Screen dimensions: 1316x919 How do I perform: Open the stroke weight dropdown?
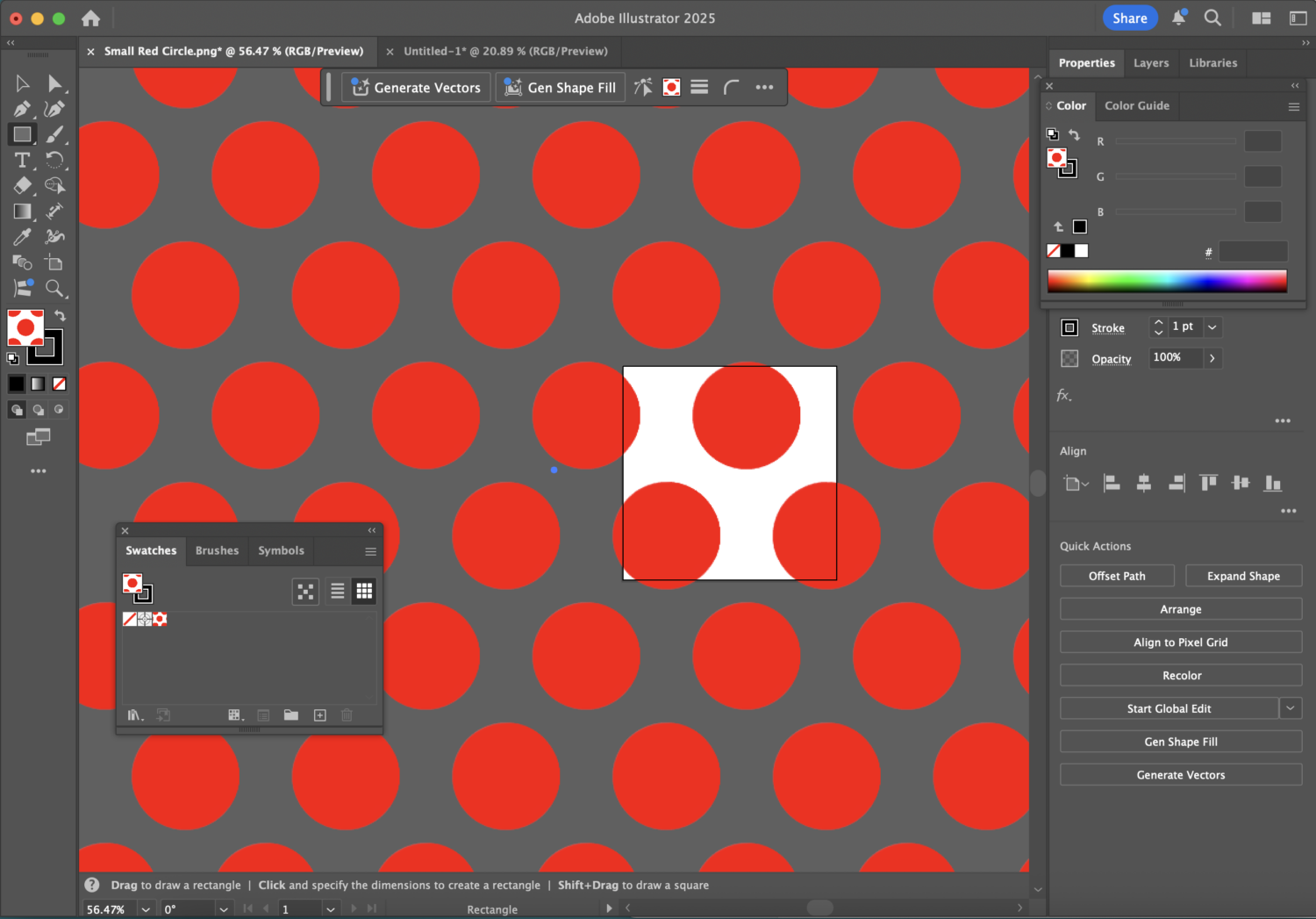coord(1212,327)
